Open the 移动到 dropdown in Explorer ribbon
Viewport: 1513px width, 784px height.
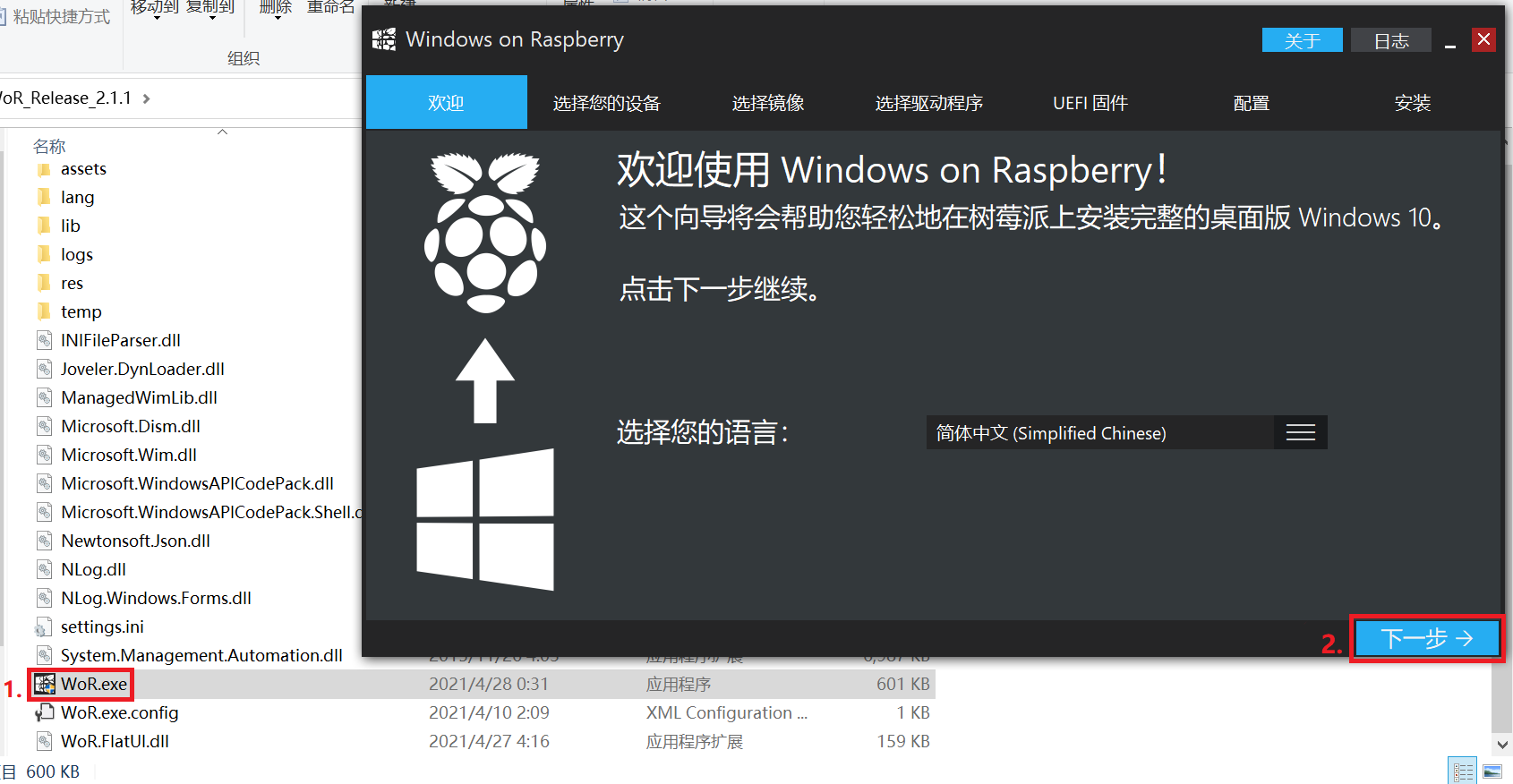[157, 18]
